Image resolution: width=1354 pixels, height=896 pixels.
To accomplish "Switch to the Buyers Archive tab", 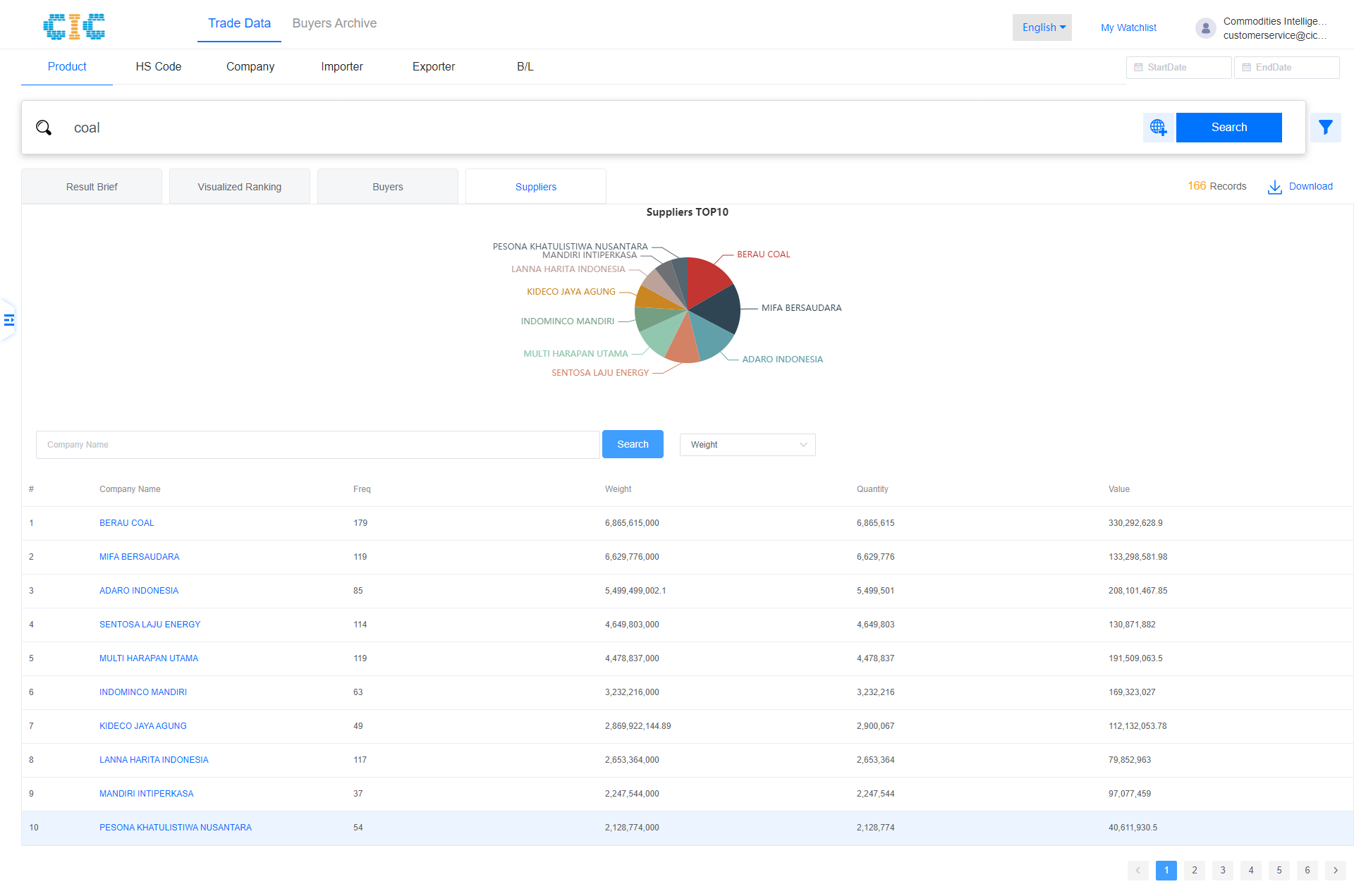I will (x=334, y=23).
